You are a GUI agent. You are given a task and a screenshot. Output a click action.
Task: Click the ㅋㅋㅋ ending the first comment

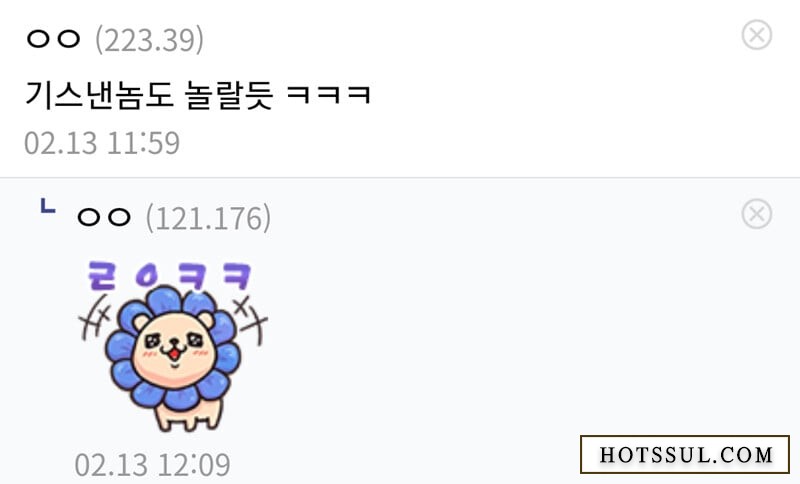[x=329, y=95]
